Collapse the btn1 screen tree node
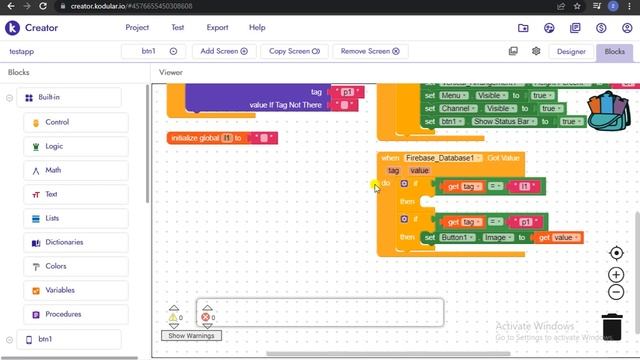The width and height of the screenshot is (640, 360). [9, 340]
